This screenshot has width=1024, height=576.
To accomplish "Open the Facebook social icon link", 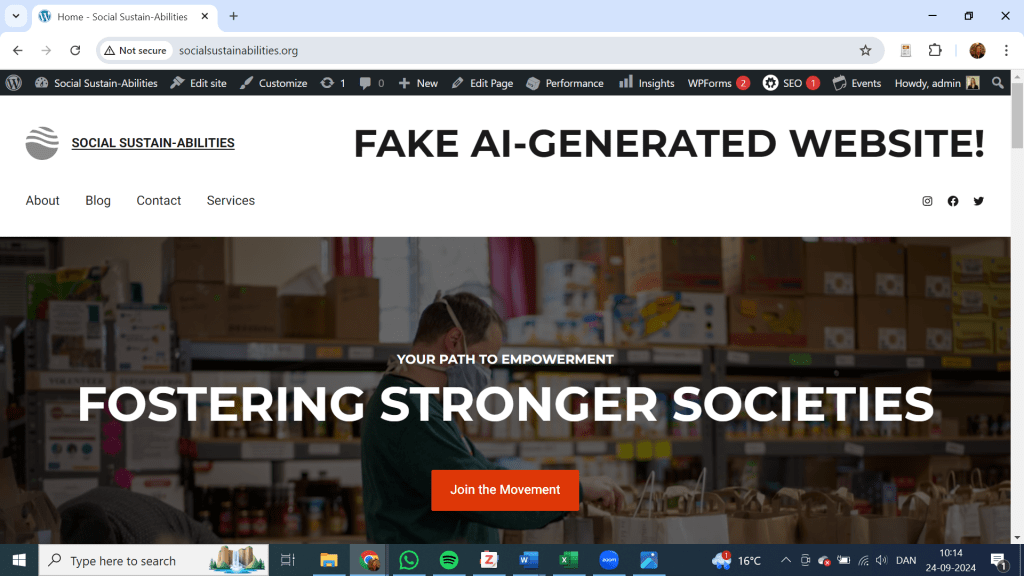I will tap(953, 201).
